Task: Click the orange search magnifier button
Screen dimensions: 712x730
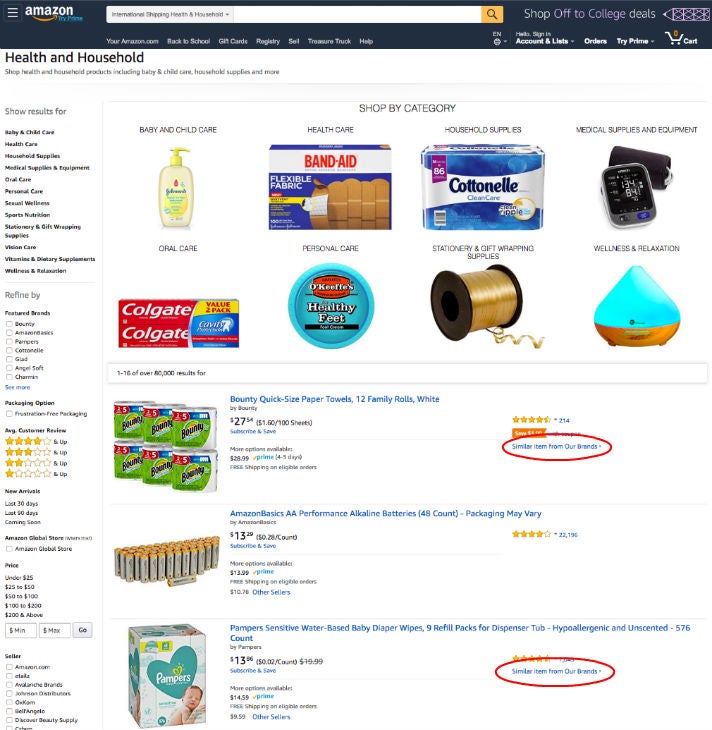Action: point(492,14)
